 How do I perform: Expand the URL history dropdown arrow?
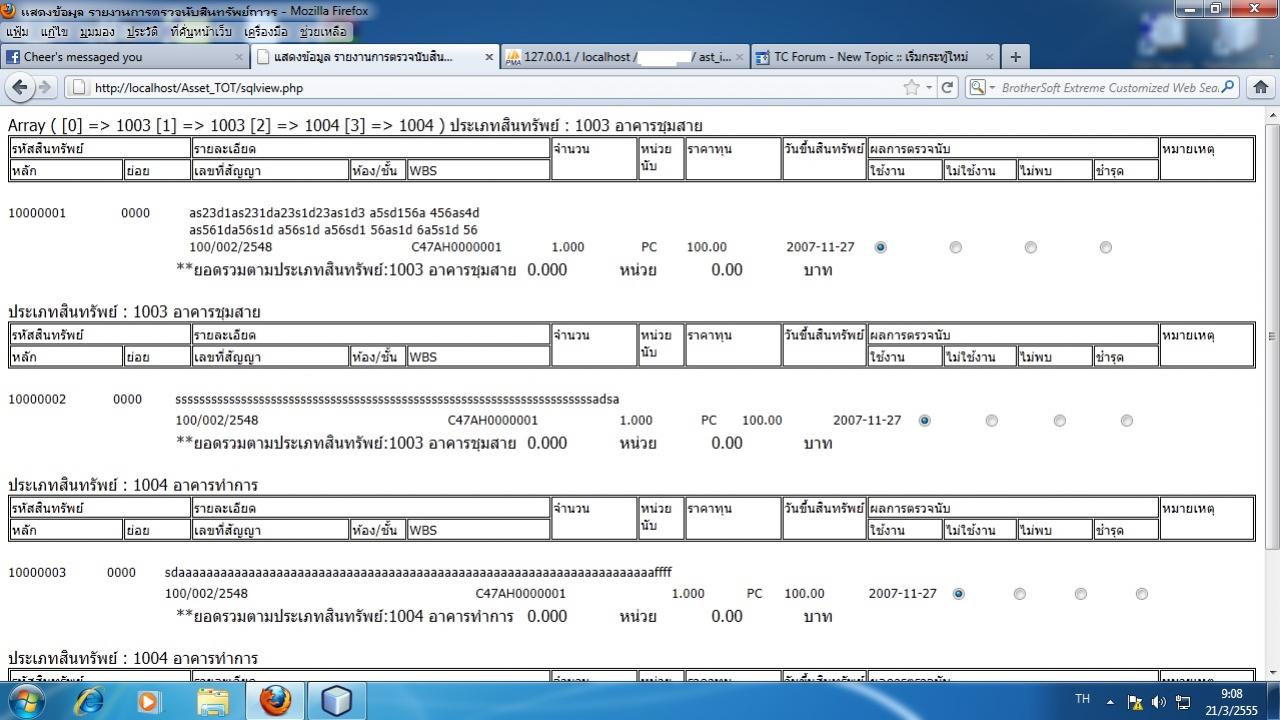pos(930,87)
